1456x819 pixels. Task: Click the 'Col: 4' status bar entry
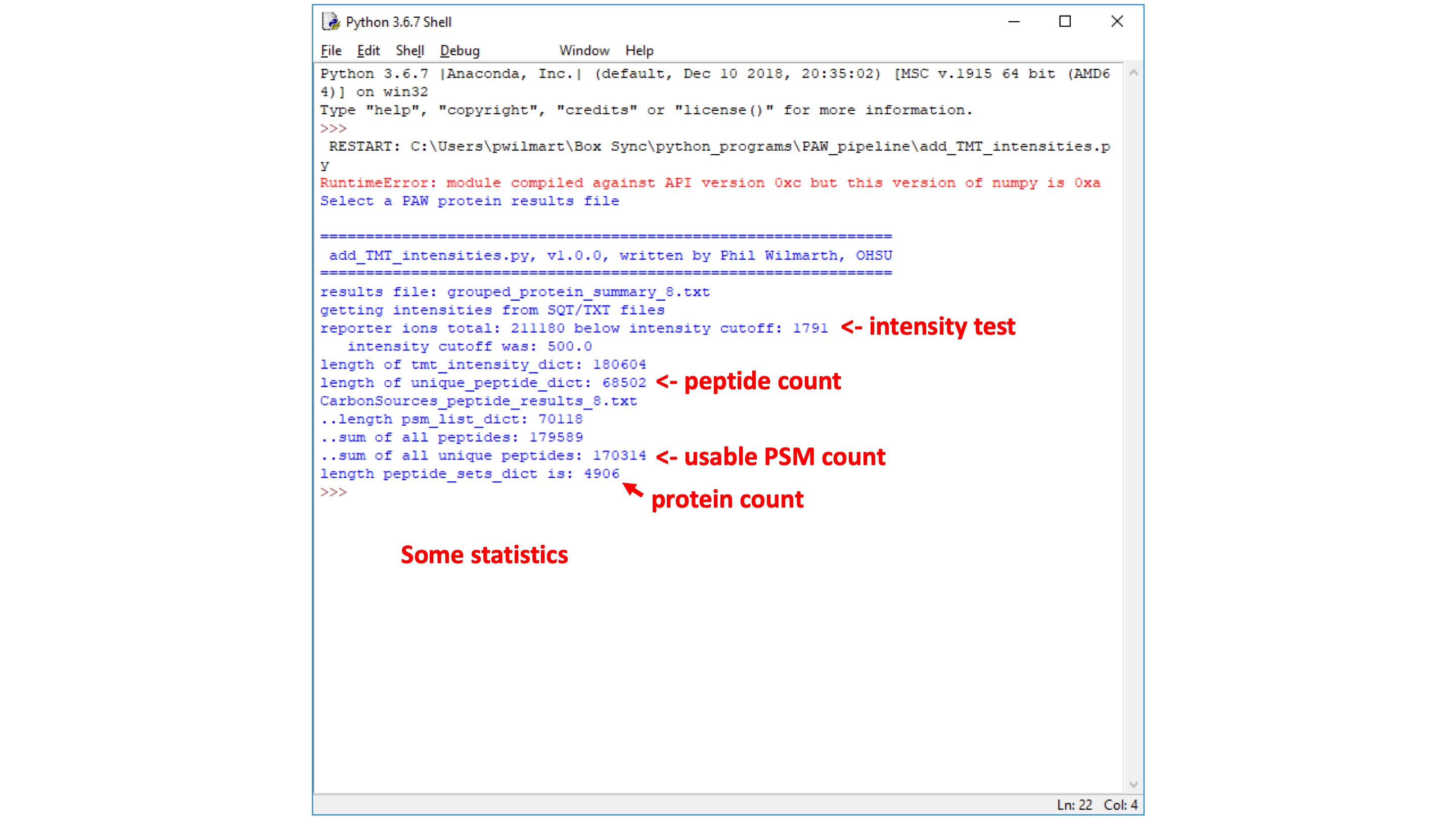click(x=1120, y=805)
